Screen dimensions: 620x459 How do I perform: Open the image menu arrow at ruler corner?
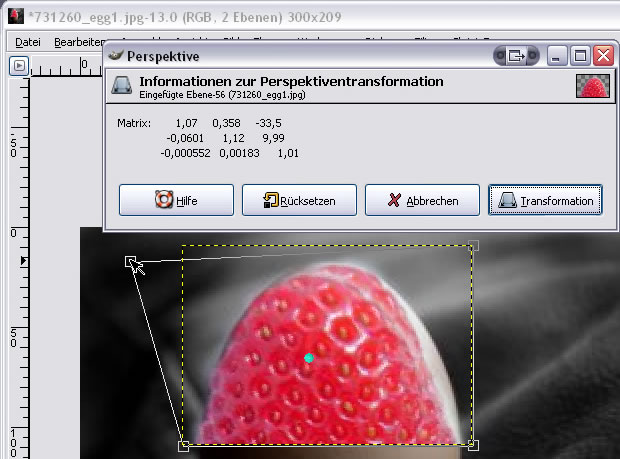click(x=17, y=66)
